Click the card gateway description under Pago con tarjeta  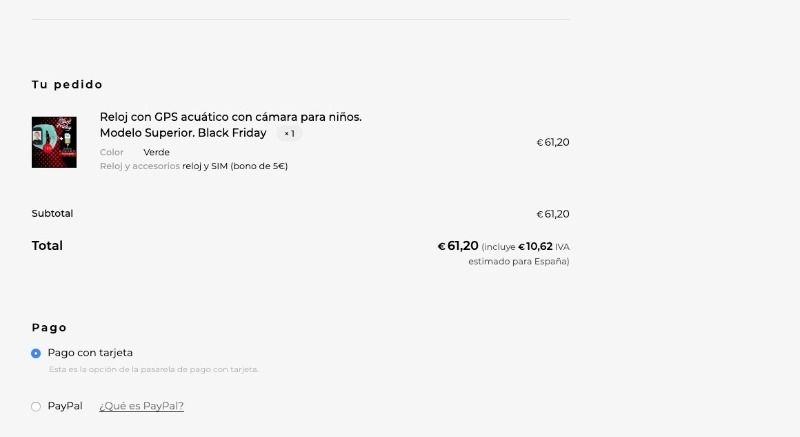[154, 369]
